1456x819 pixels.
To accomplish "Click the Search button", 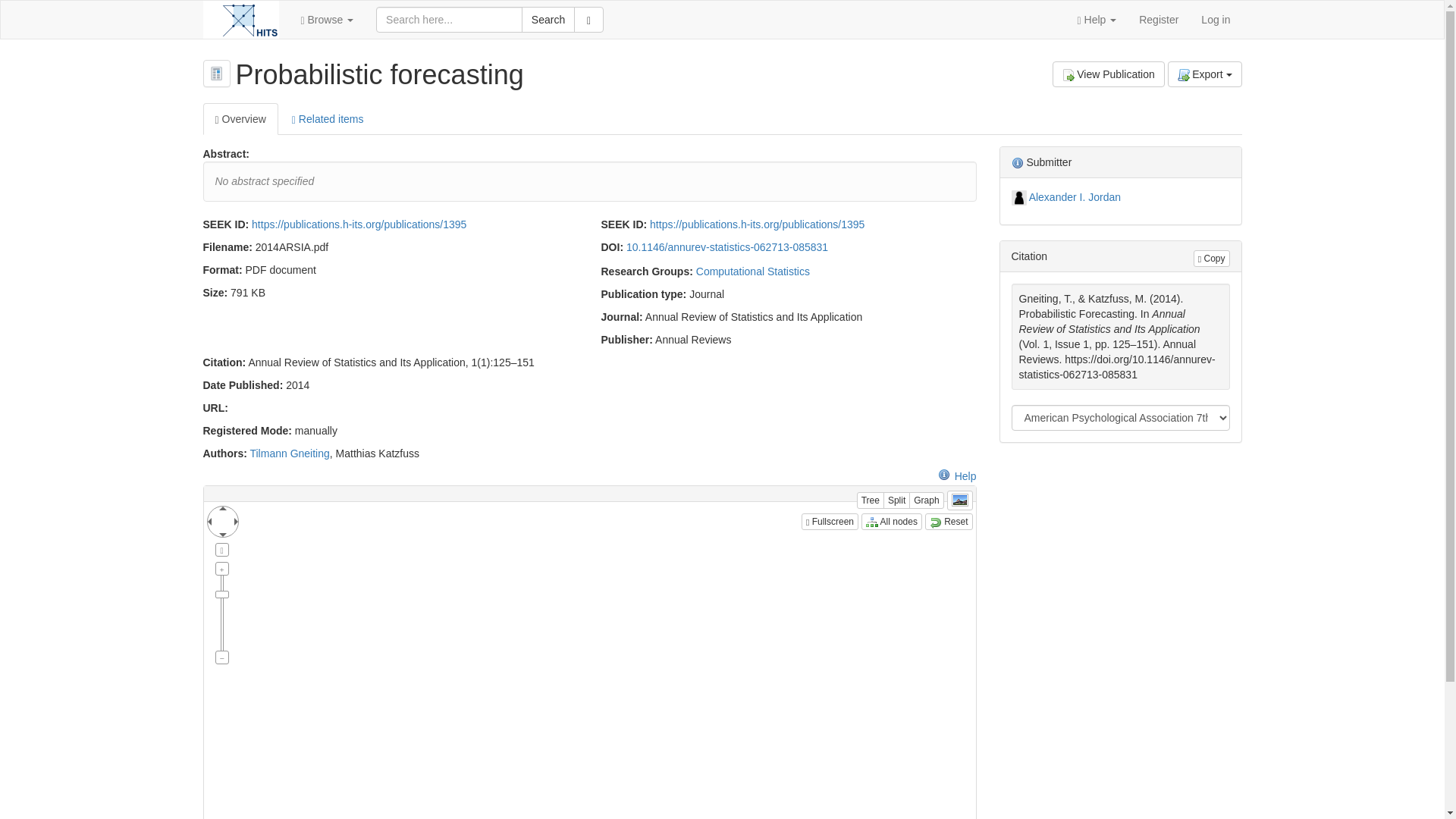I will click(548, 20).
